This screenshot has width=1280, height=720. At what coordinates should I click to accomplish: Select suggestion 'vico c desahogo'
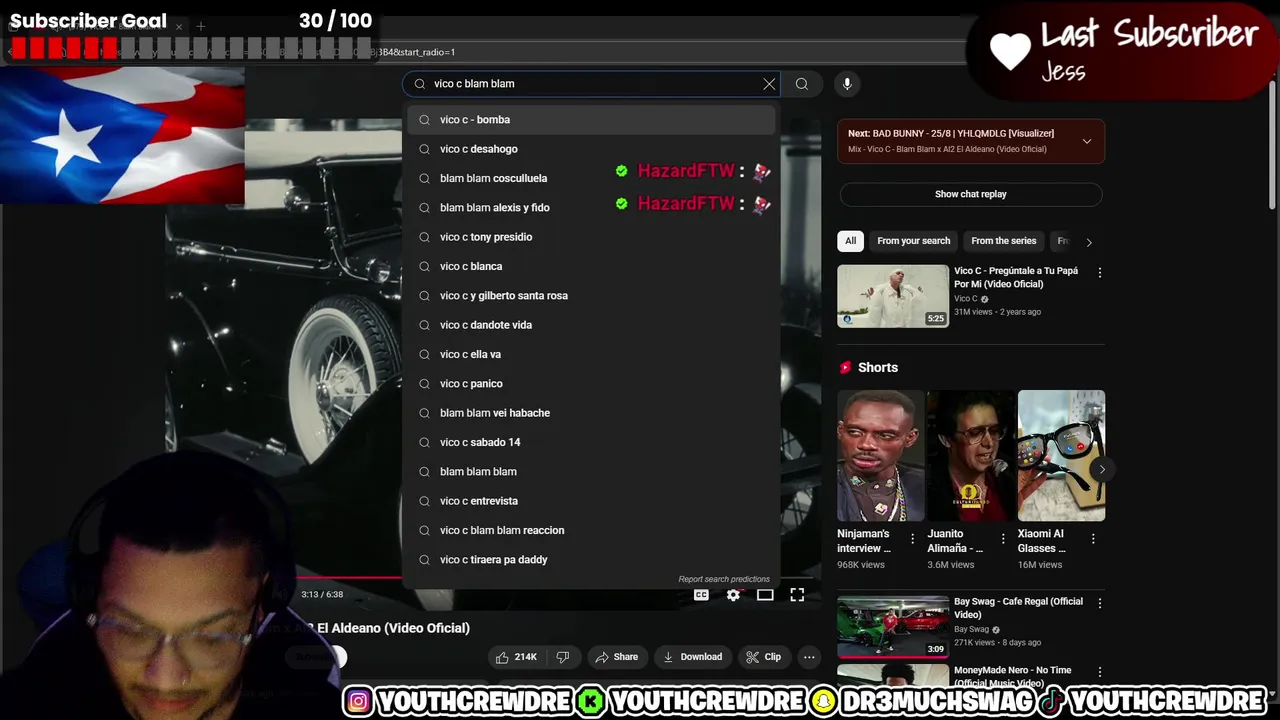591,149
